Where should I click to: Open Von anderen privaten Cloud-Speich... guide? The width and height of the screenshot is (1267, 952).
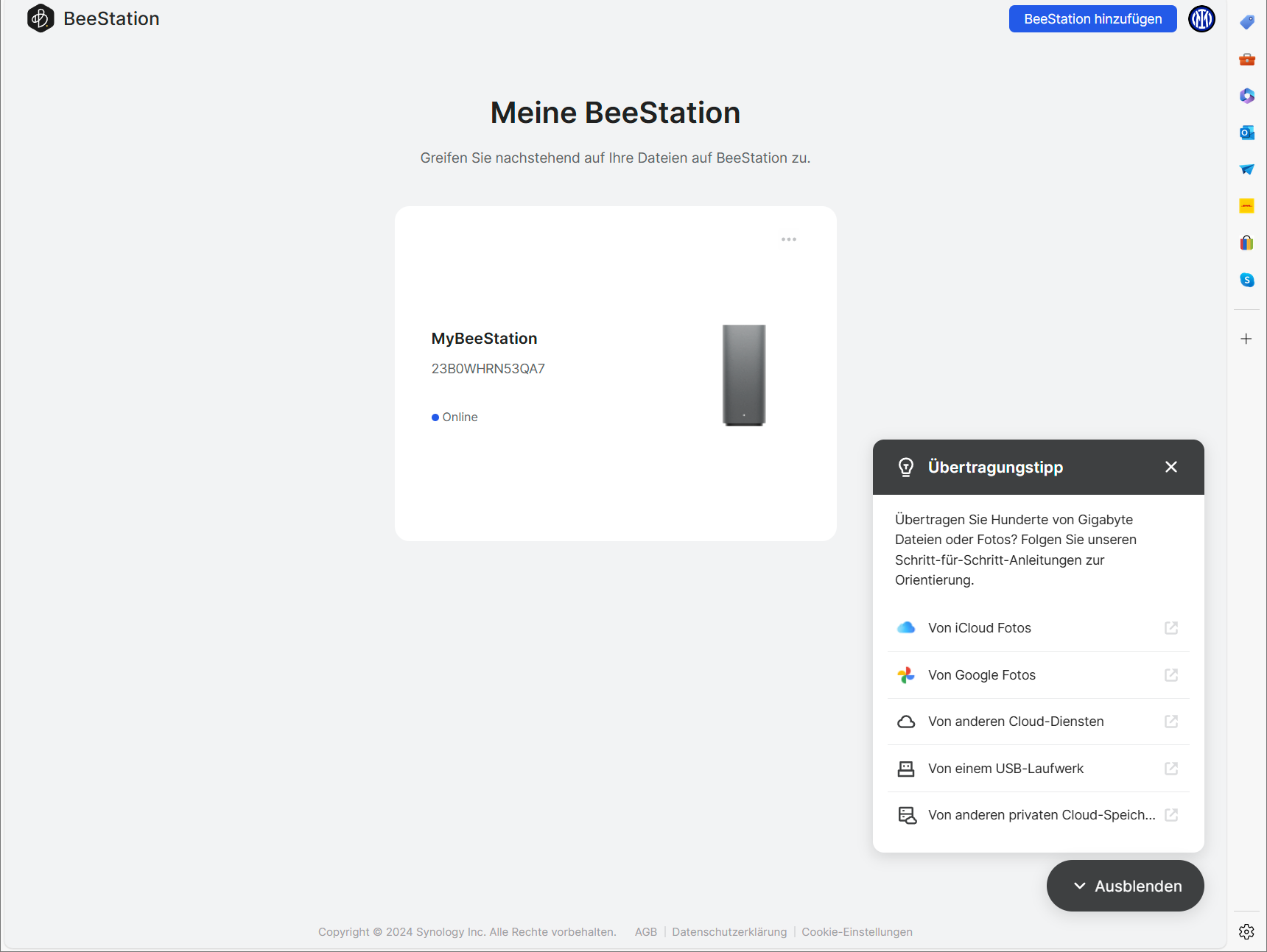[x=1039, y=815]
